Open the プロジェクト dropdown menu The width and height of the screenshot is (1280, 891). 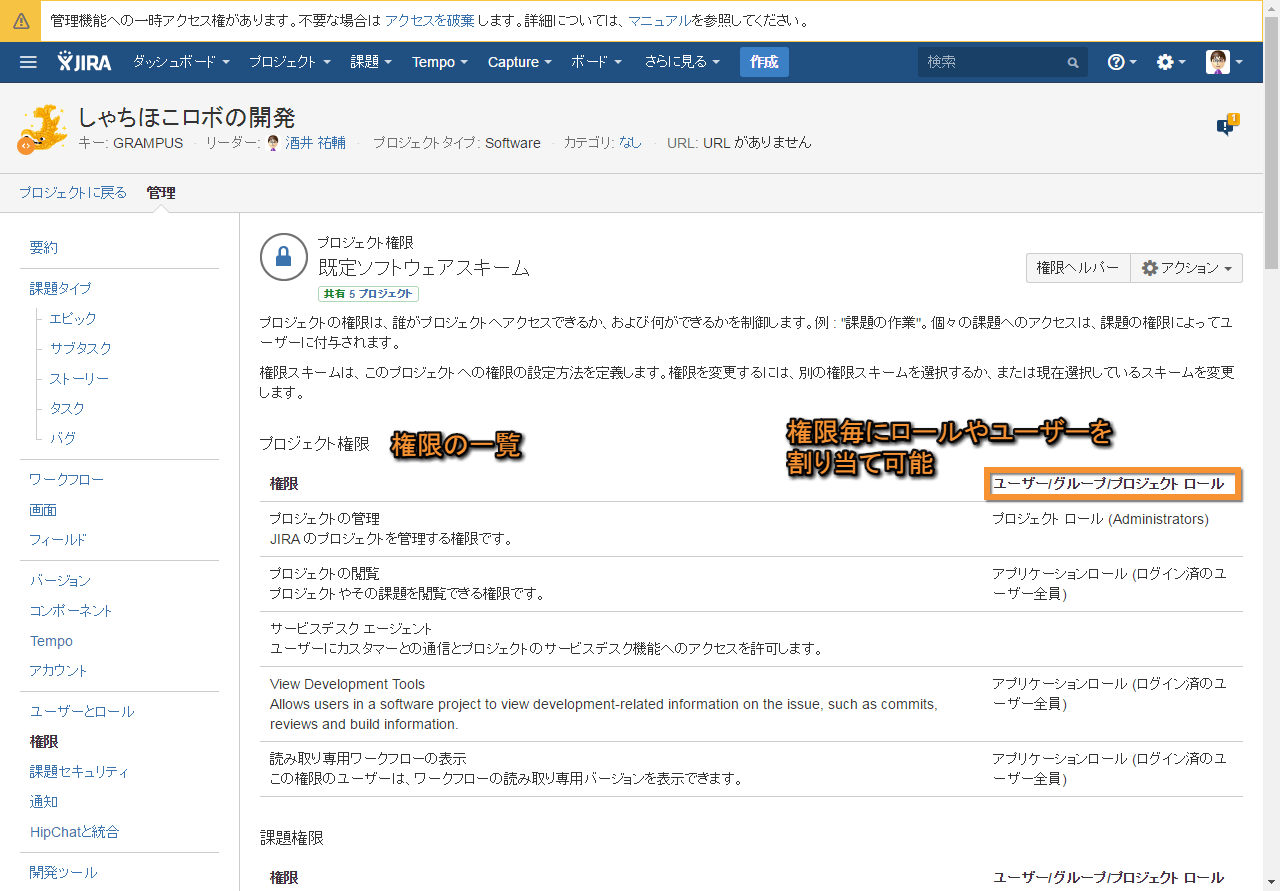289,62
